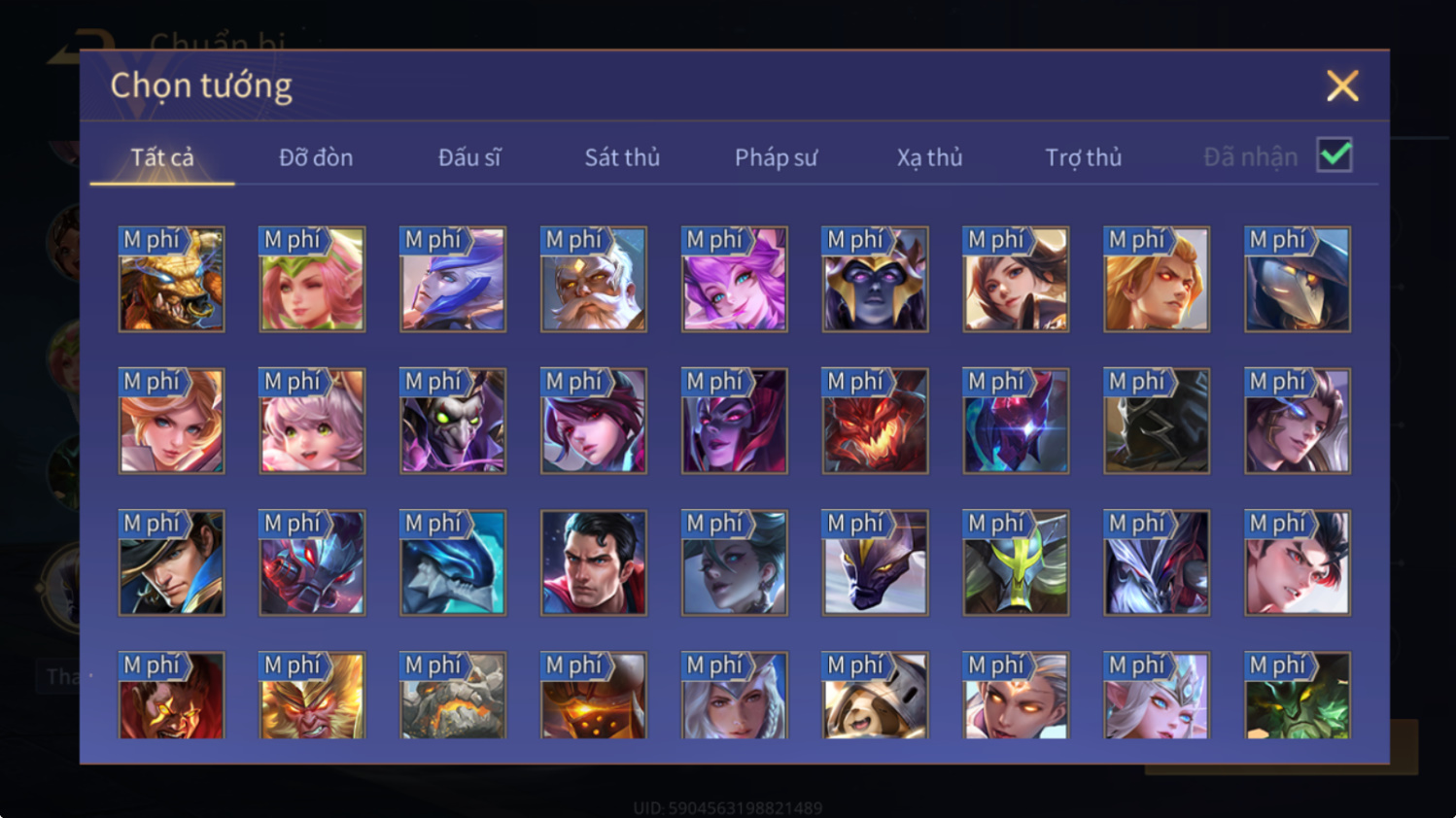The width and height of the screenshot is (1456, 818).
Task: Show the Pháp sư hero list
Action: click(x=776, y=157)
